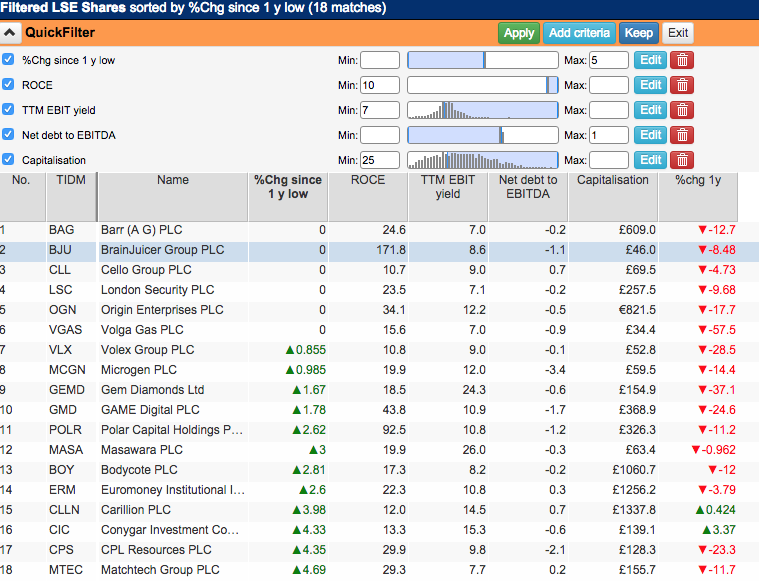Focus the Net debt to EBITDA Max field
The width and height of the screenshot is (759, 581).
tap(608, 135)
